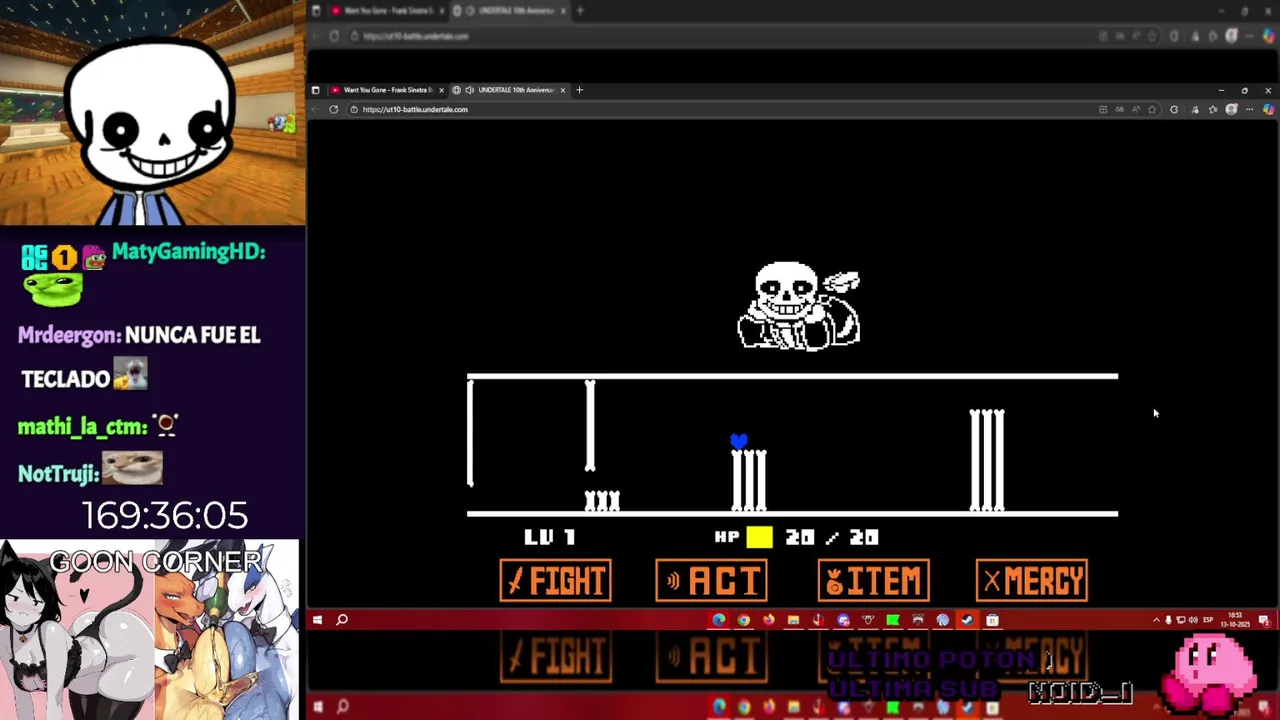Open the ITEM battle command
Screen dimensions: 1280x720
point(873,581)
